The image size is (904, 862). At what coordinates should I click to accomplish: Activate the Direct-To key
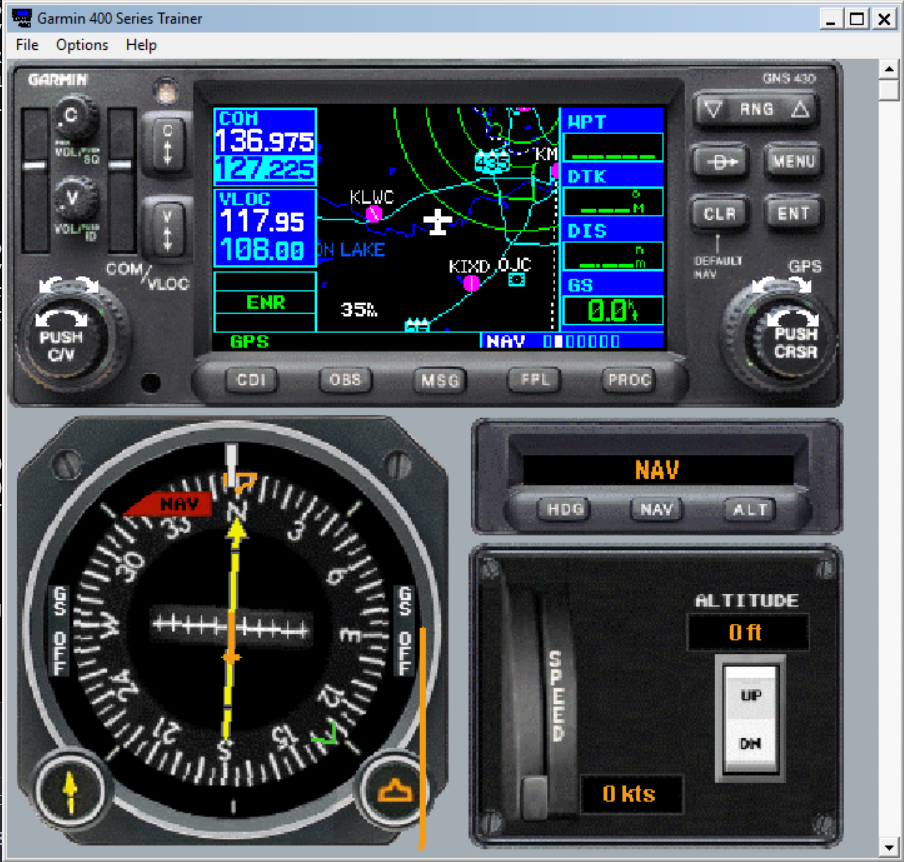coord(721,162)
